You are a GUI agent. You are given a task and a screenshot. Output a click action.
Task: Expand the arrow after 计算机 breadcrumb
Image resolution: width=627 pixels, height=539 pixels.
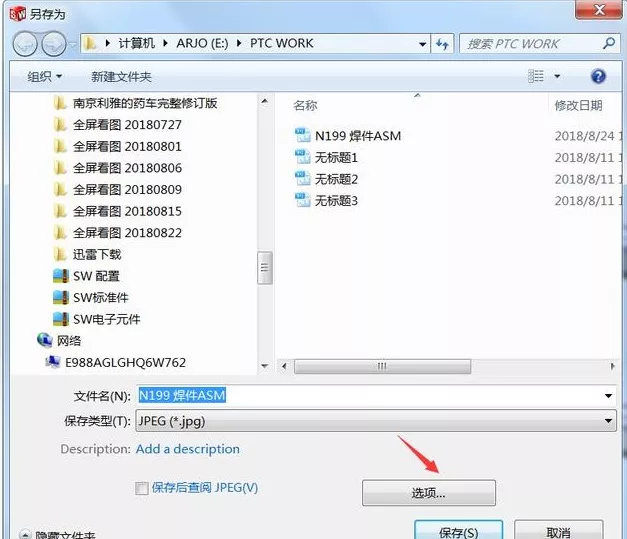tap(165, 43)
